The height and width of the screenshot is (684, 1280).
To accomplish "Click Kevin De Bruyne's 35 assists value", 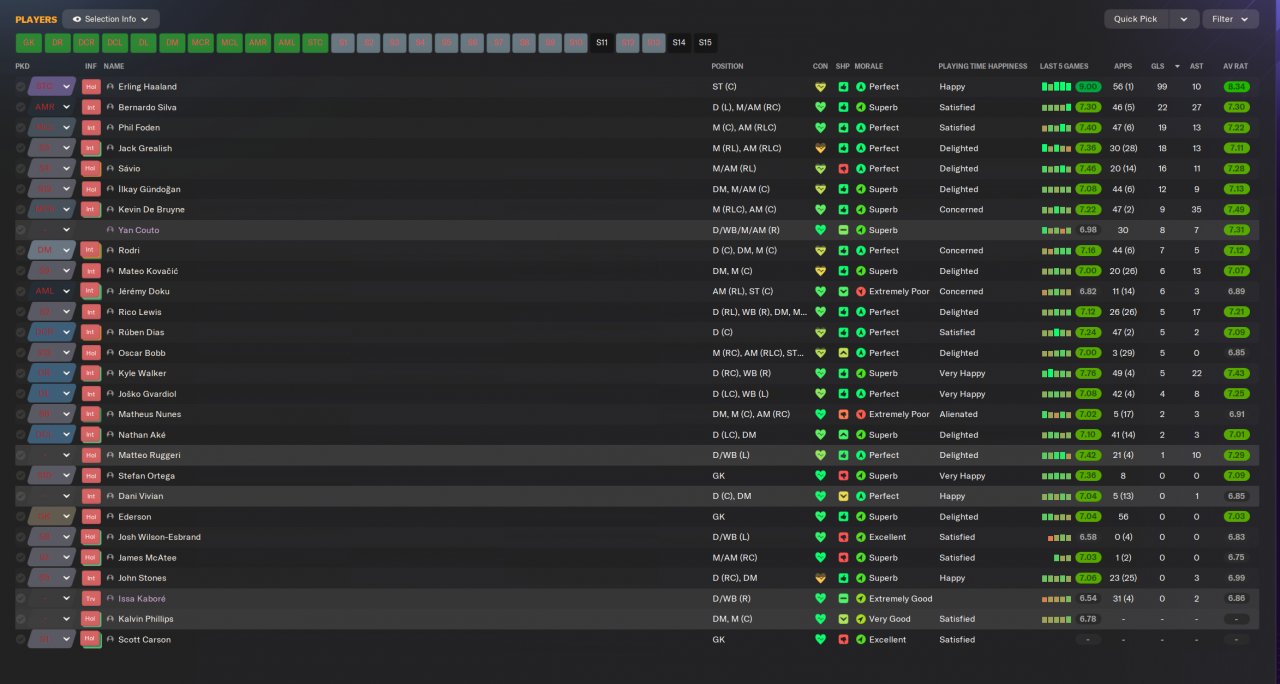I will [1196, 210].
